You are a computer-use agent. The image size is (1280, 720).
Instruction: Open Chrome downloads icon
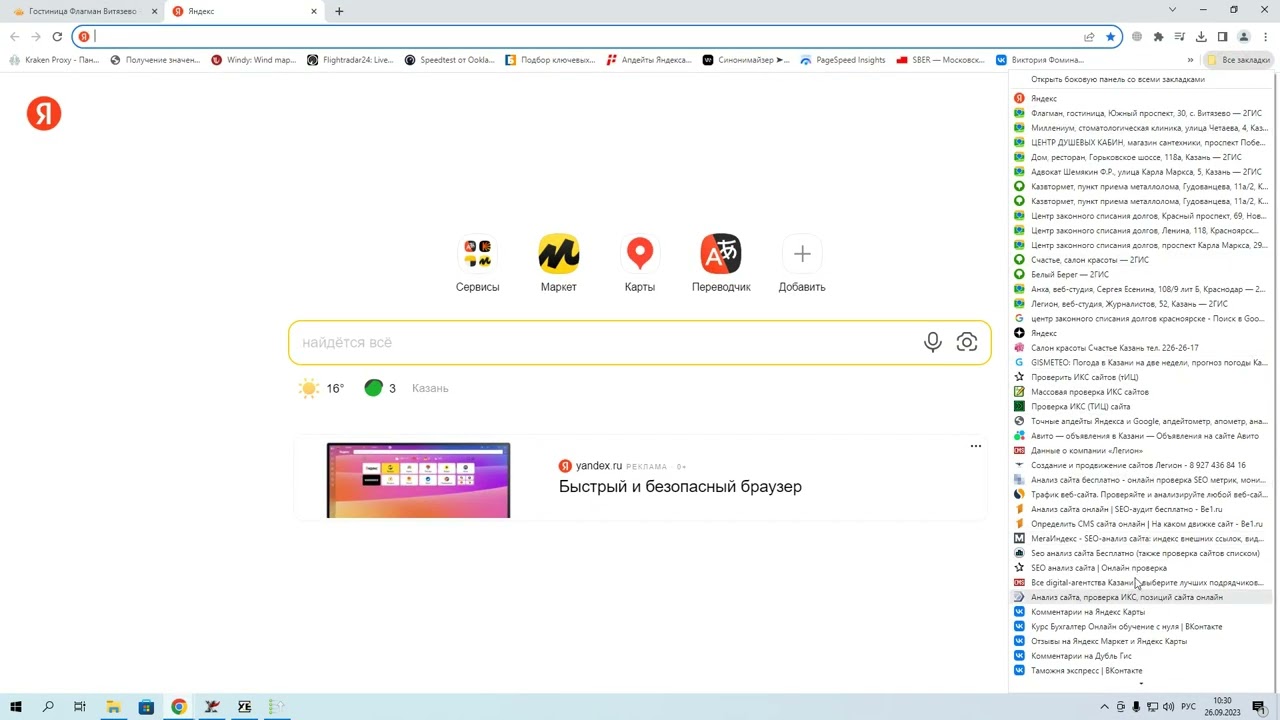pyautogui.click(x=1201, y=37)
